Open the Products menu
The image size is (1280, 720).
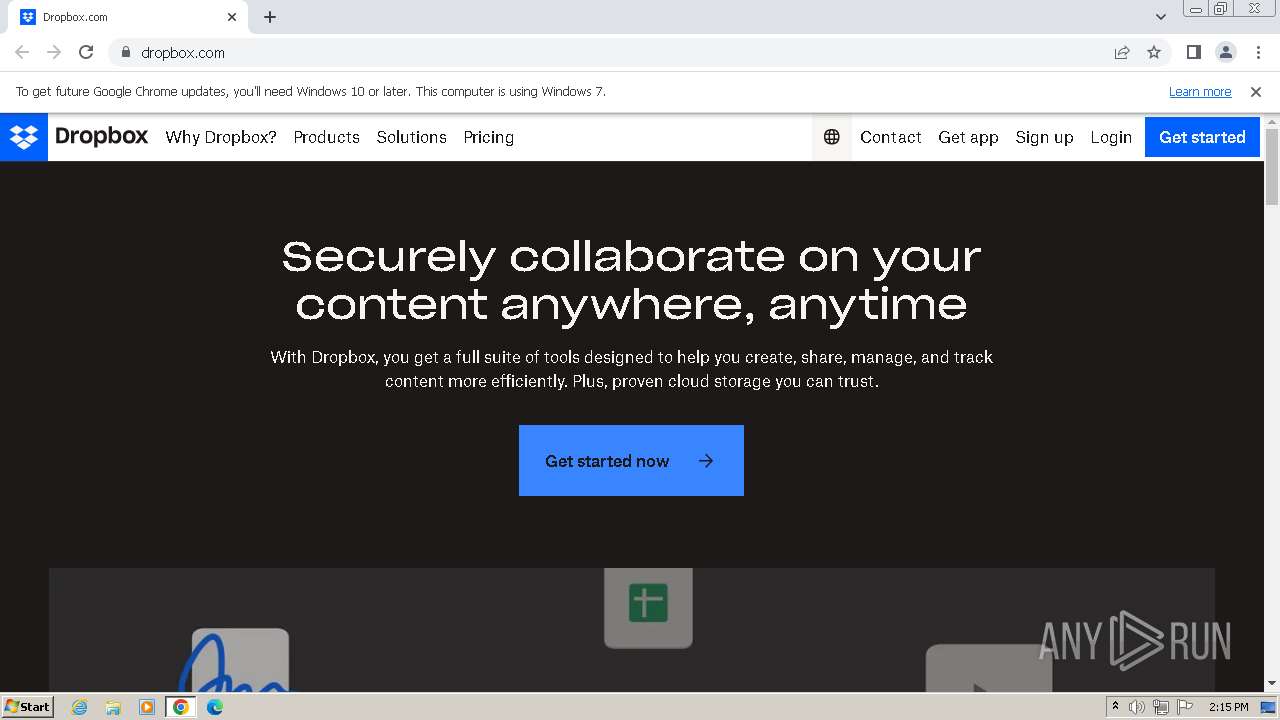click(x=326, y=137)
